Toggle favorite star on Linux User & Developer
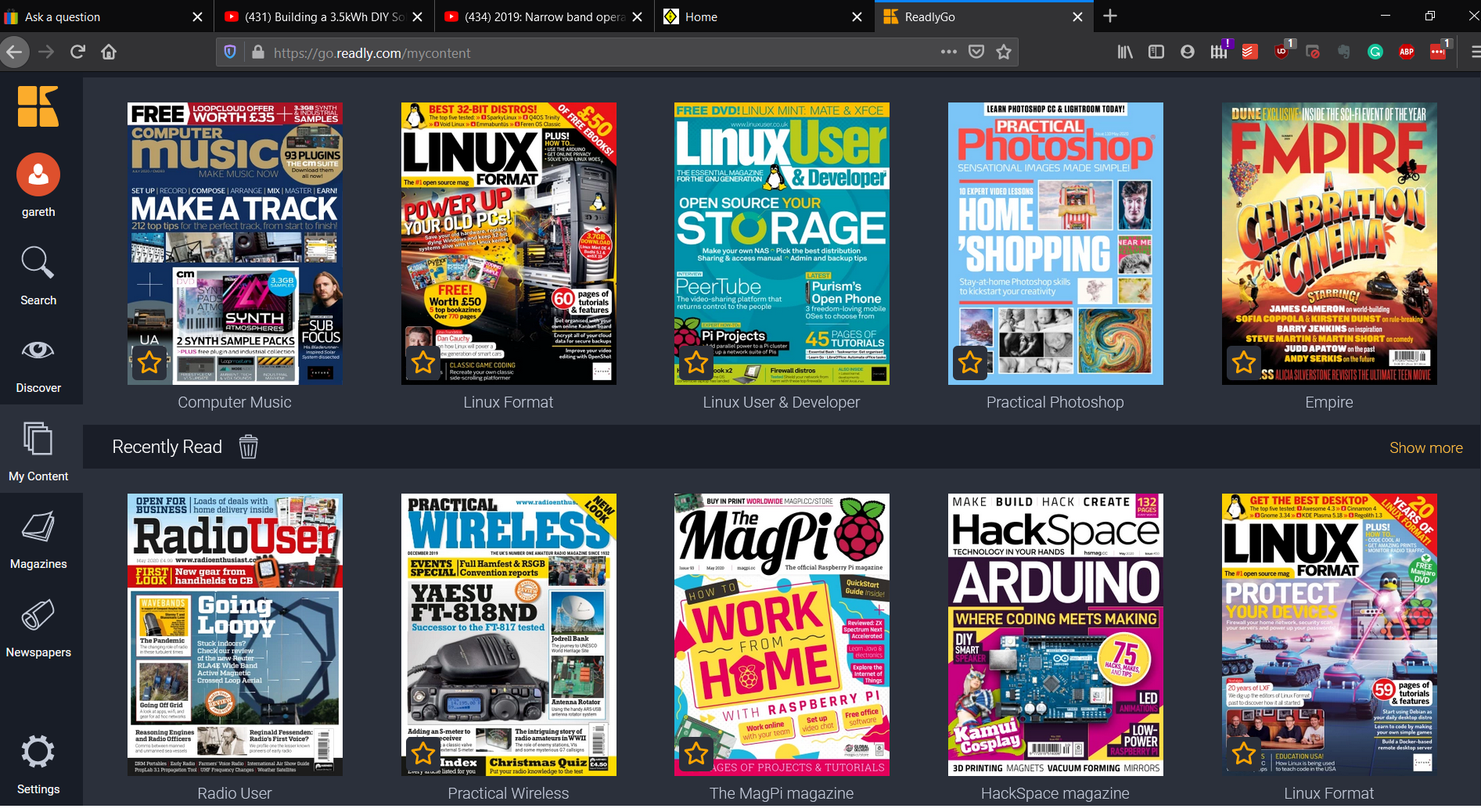Image resolution: width=1481 pixels, height=812 pixels. 696,362
